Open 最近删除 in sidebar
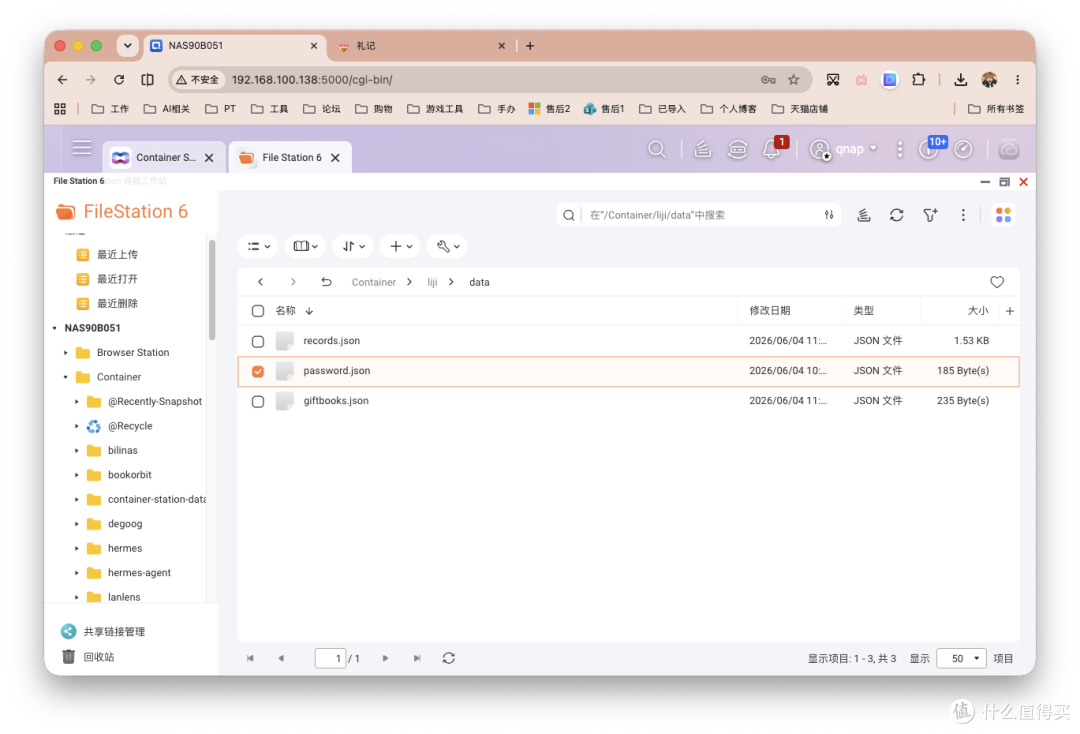 point(117,304)
